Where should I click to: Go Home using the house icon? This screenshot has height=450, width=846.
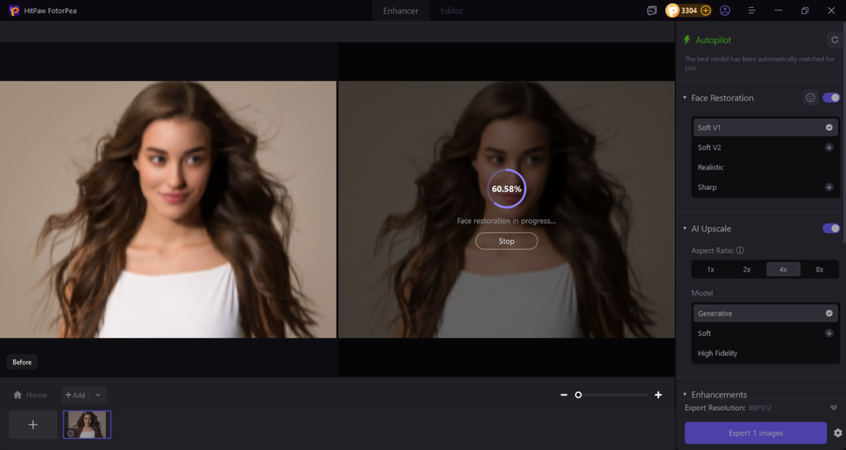point(17,395)
